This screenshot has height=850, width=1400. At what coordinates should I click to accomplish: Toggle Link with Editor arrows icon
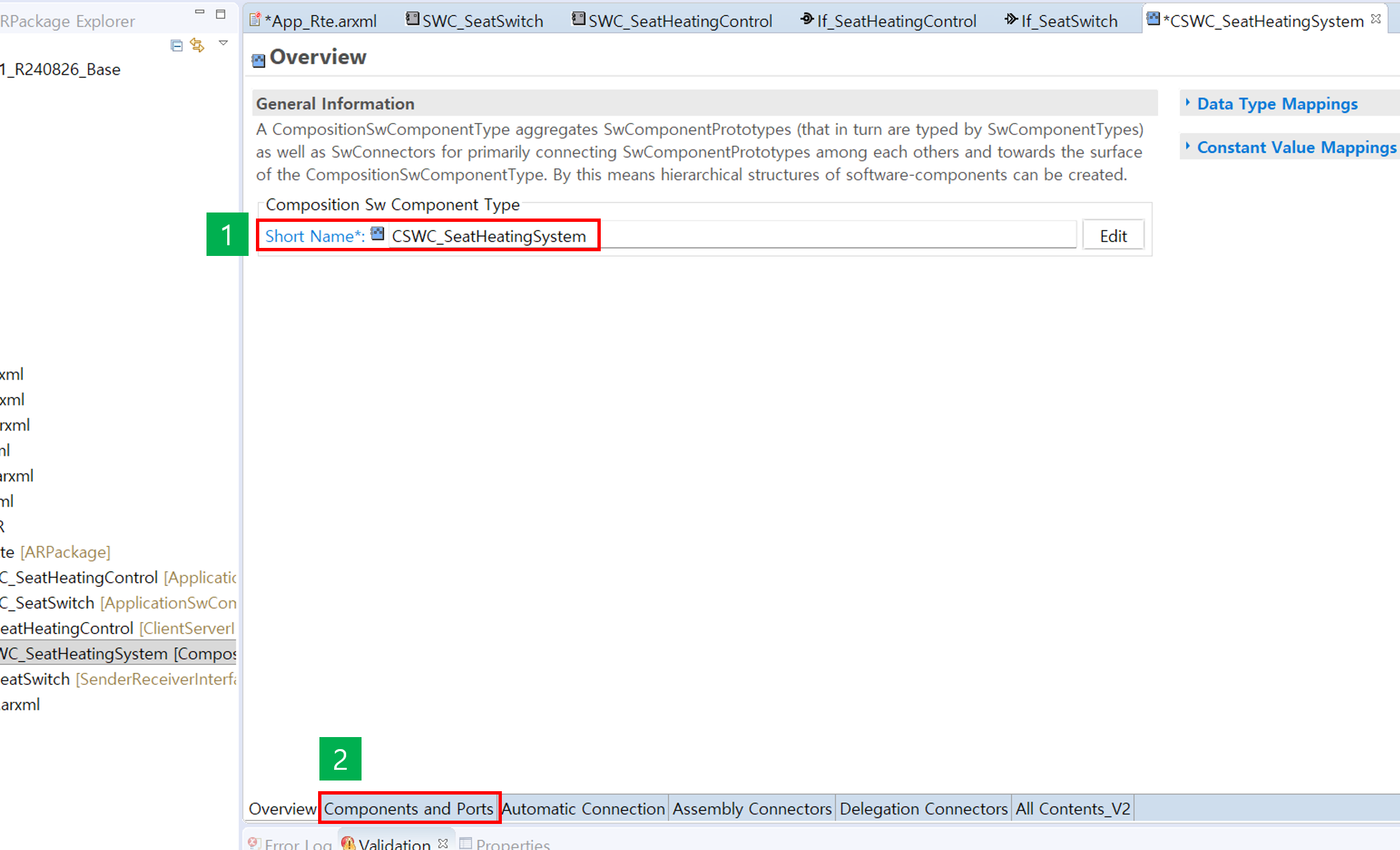(x=197, y=45)
